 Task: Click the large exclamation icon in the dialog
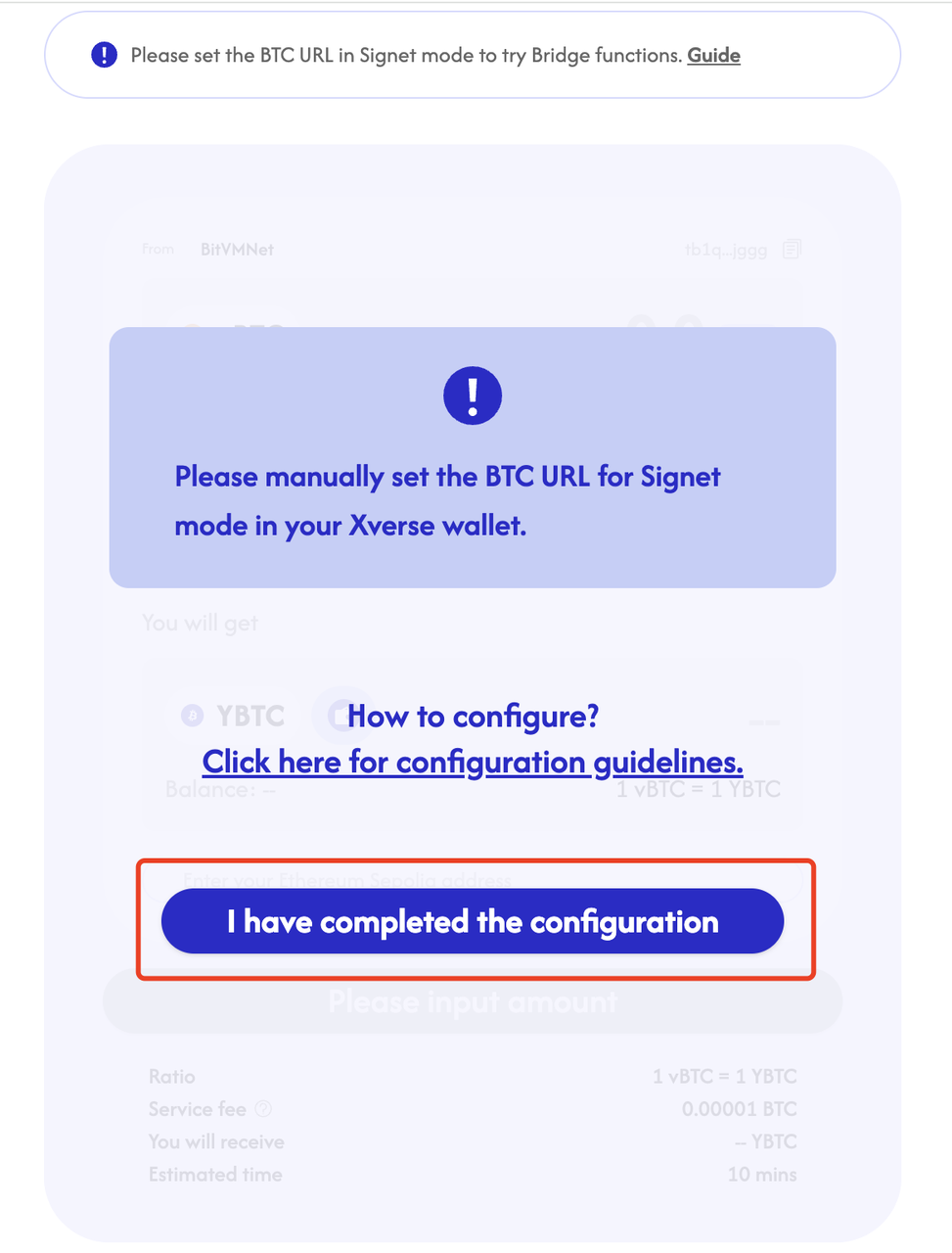click(x=473, y=395)
